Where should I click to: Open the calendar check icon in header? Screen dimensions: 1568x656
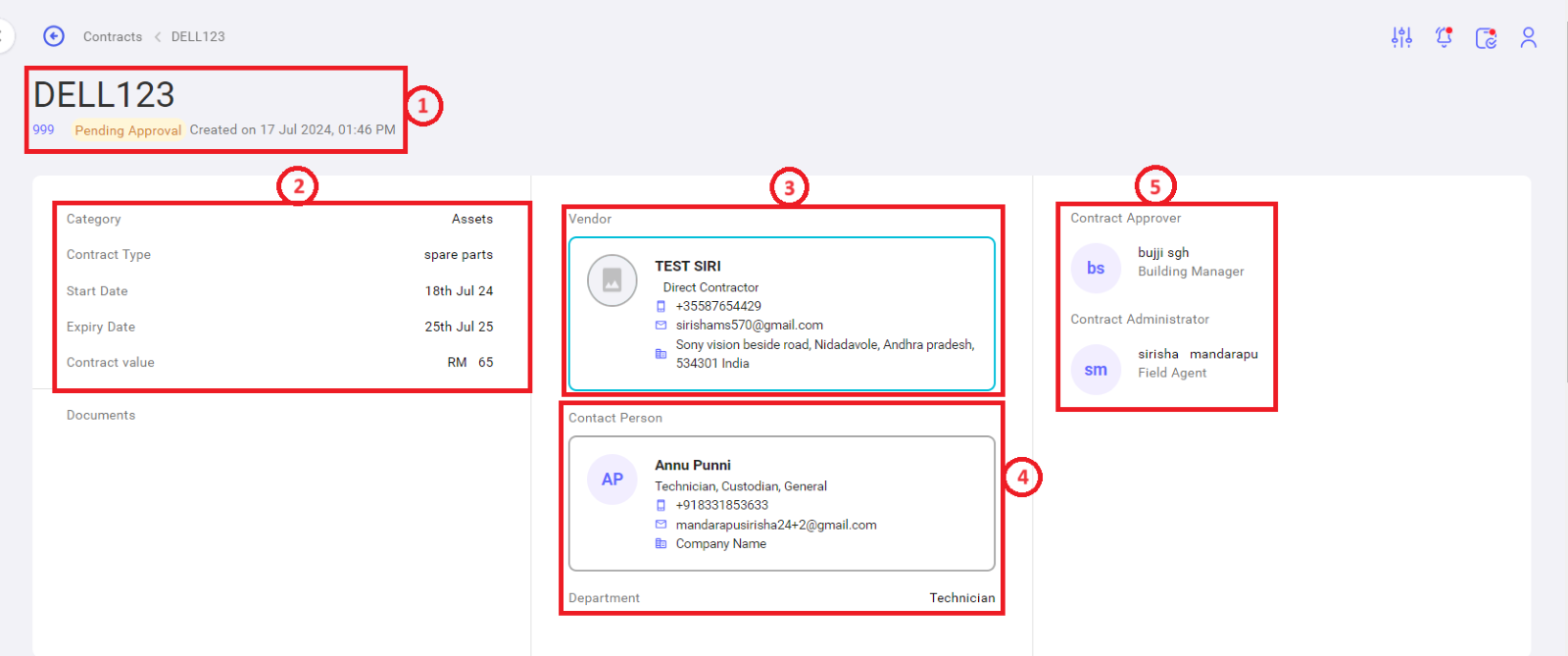[x=1487, y=37]
